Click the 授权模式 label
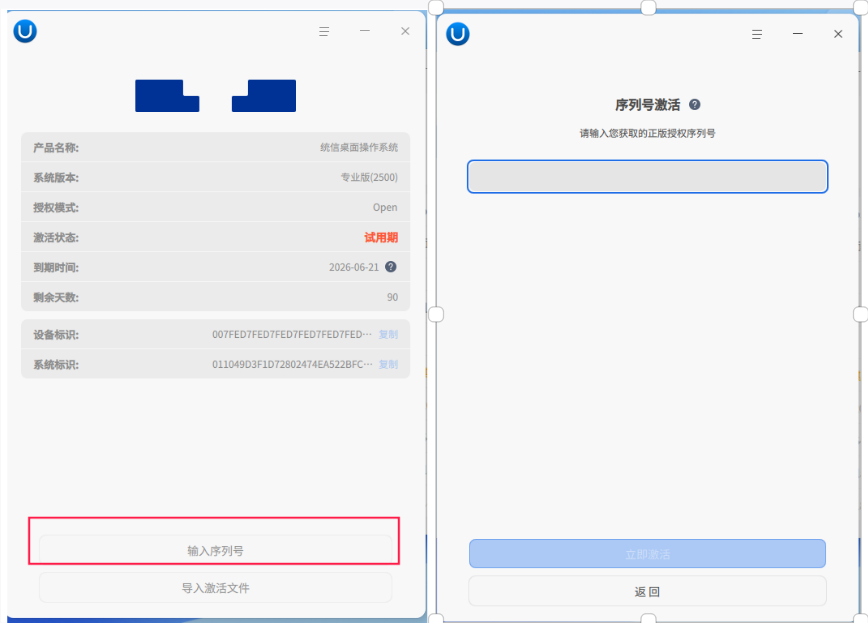868x623 pixels. pos(56,208)
